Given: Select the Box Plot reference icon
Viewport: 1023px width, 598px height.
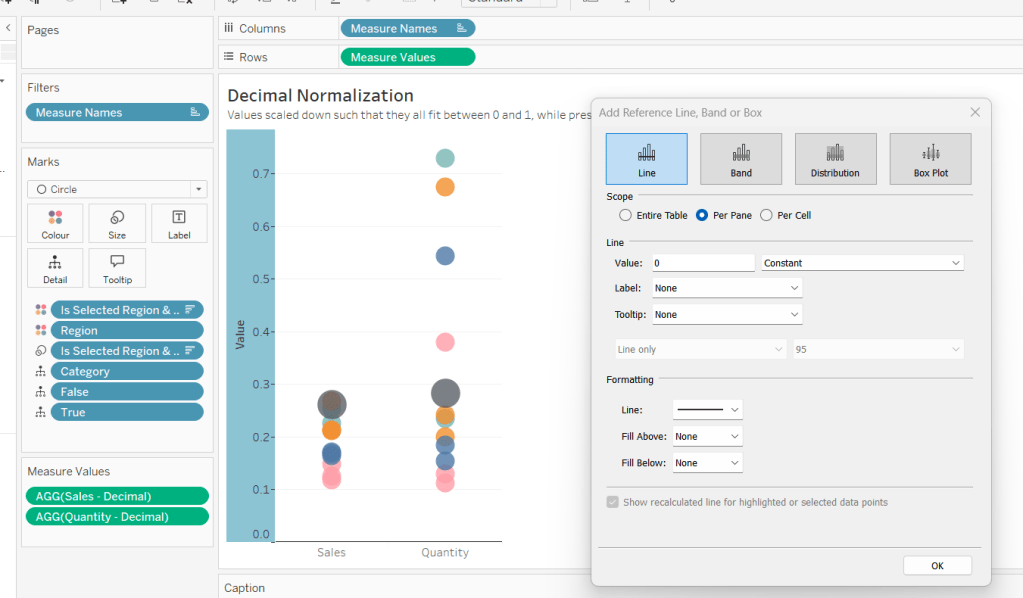Looking at the screenshot, I should click(x=929, y=158).
